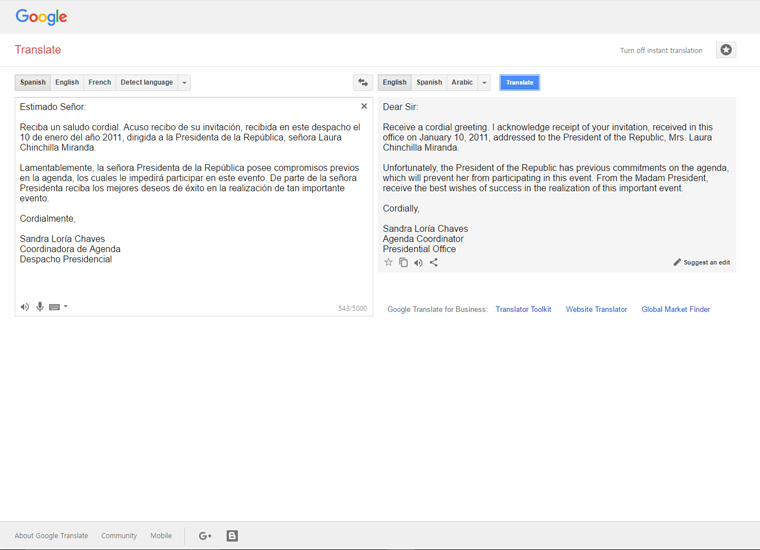Click the blue Translate button
Screen dimensions: 760x550
pos(520,82)
